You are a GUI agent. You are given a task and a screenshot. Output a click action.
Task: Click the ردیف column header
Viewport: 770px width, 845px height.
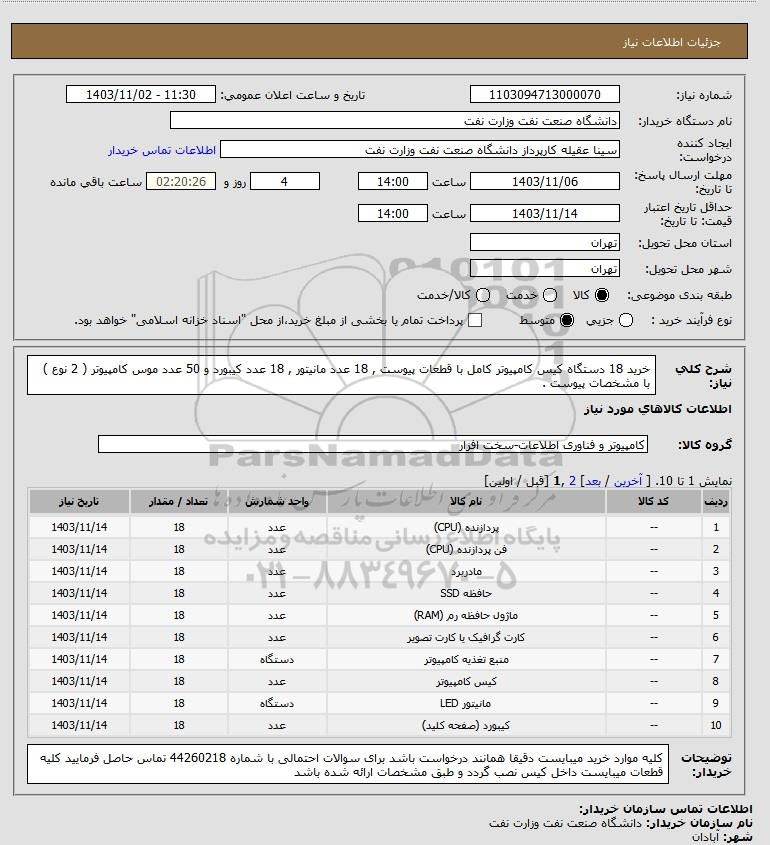coord(716,502)
